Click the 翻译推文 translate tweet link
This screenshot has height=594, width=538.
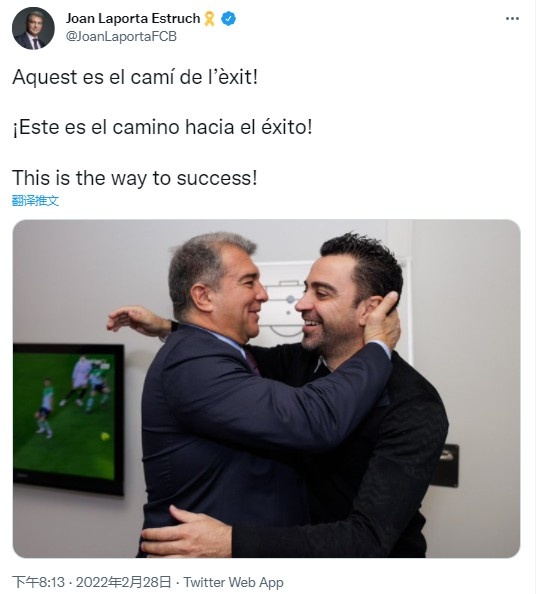tap(35, 200)
